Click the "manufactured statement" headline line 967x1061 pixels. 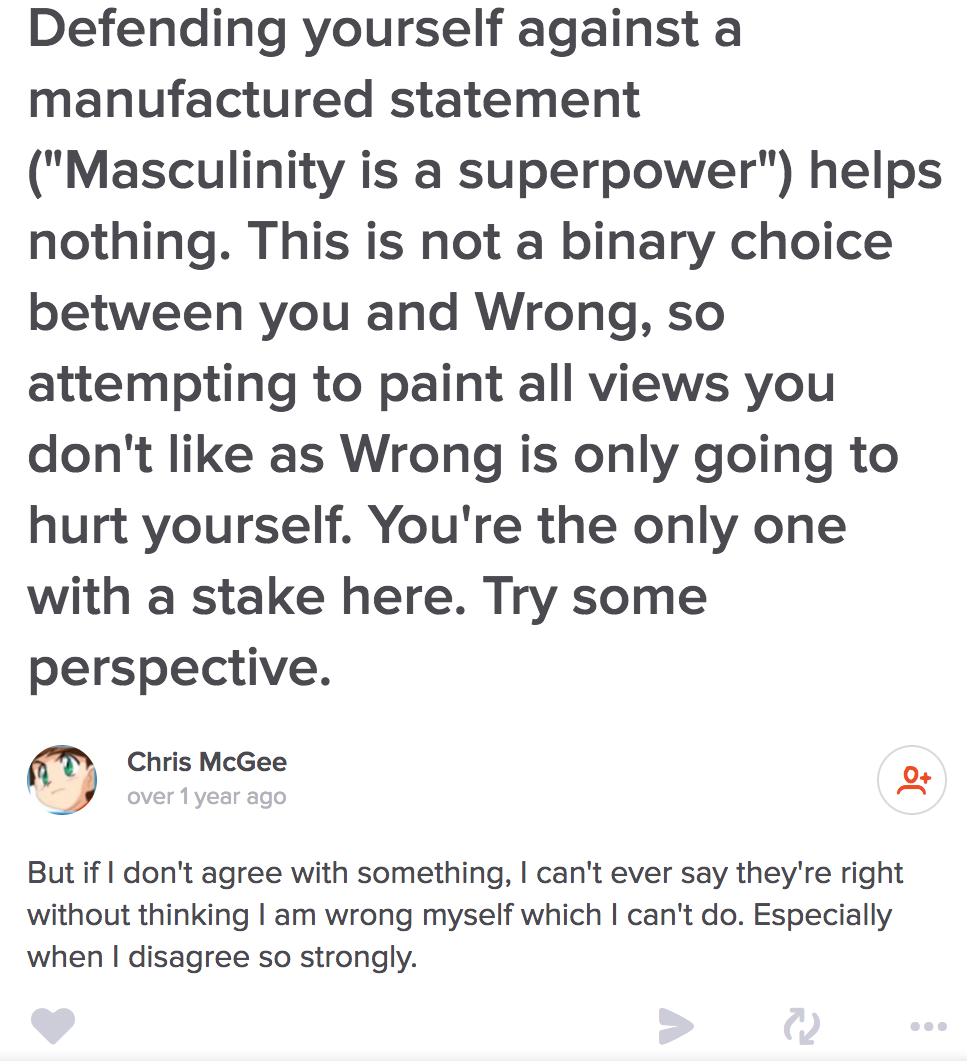[334, 100]
